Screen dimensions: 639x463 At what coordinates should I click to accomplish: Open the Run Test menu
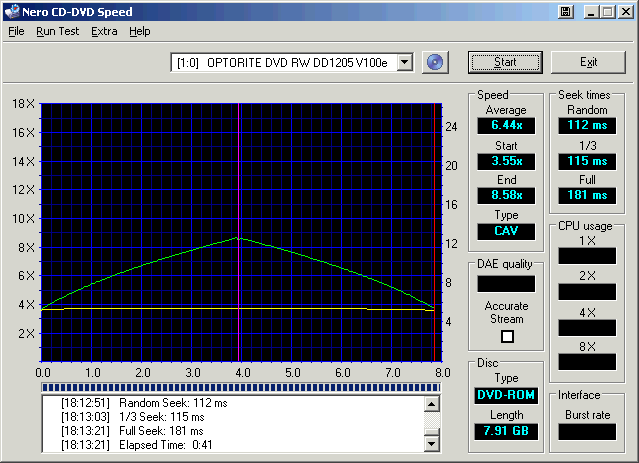(x=57, y=31)
